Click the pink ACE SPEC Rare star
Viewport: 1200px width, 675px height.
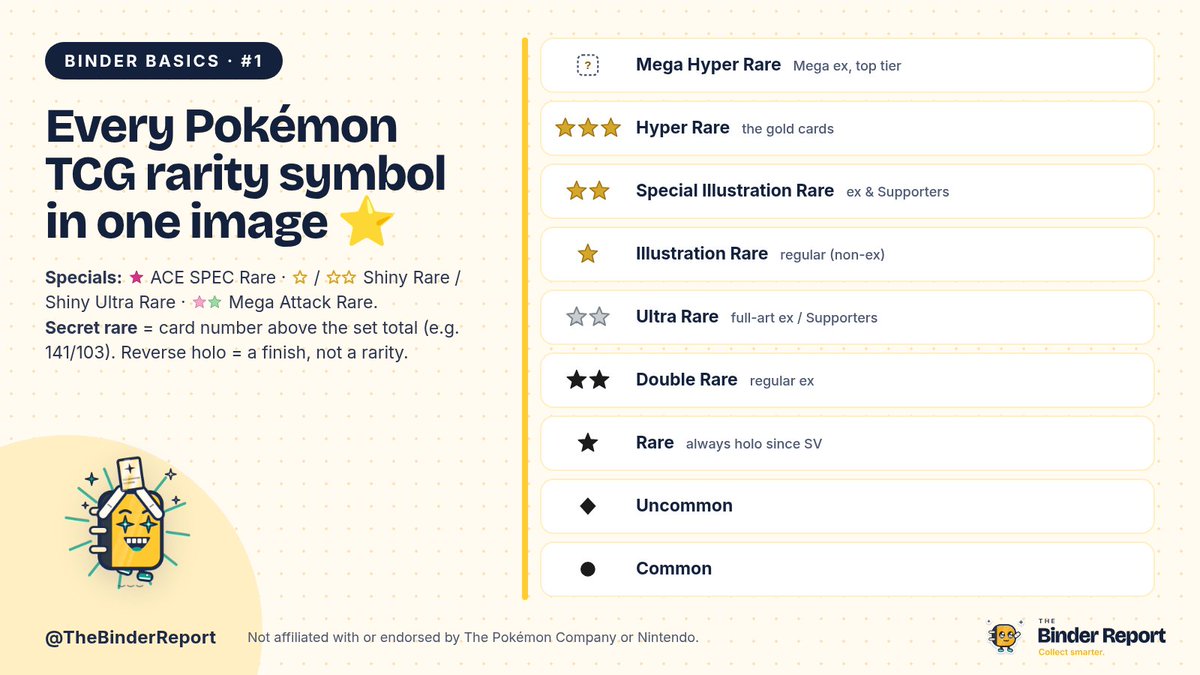137,277
